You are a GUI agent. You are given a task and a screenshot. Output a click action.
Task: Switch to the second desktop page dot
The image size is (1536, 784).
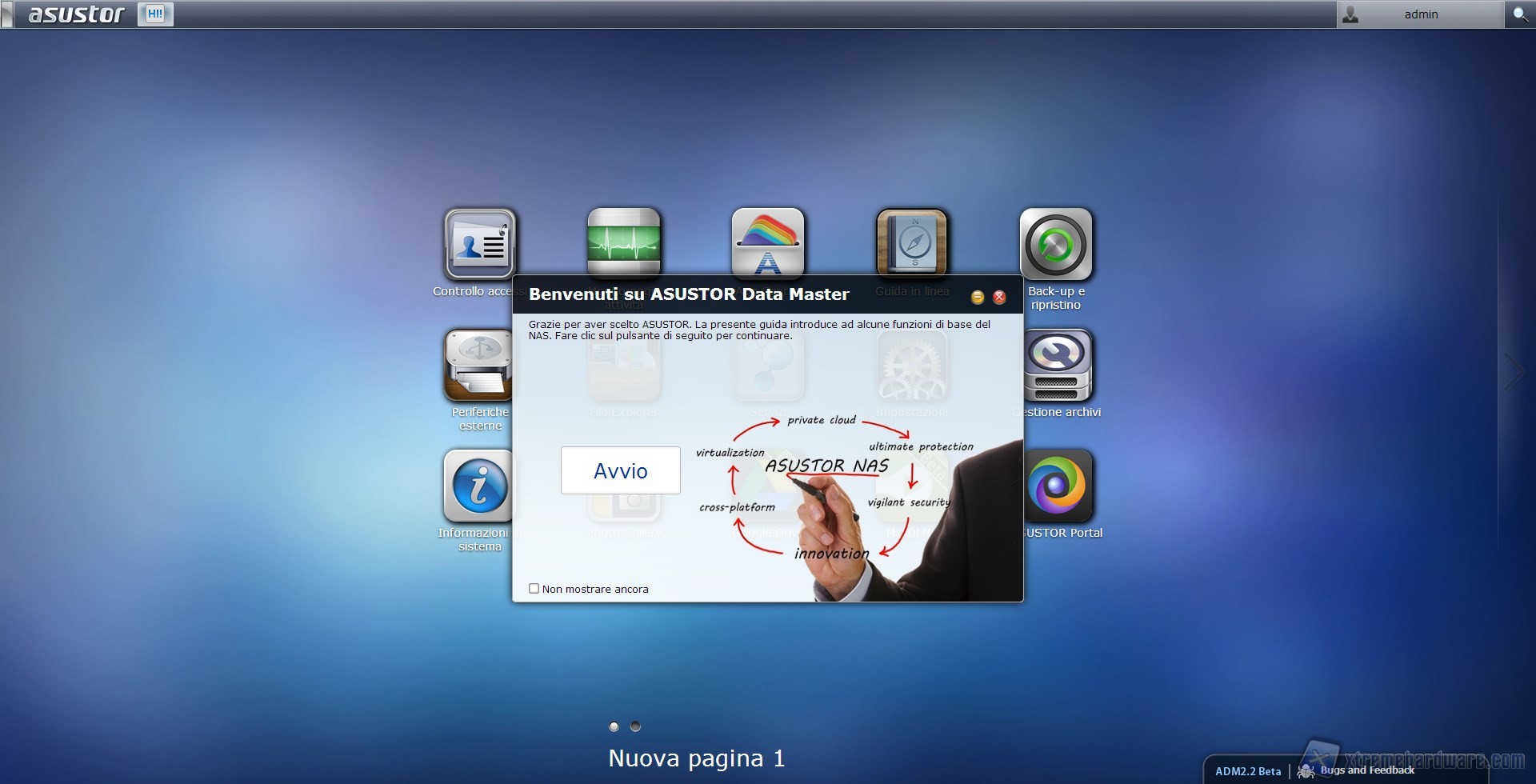(x=635, y=726)
